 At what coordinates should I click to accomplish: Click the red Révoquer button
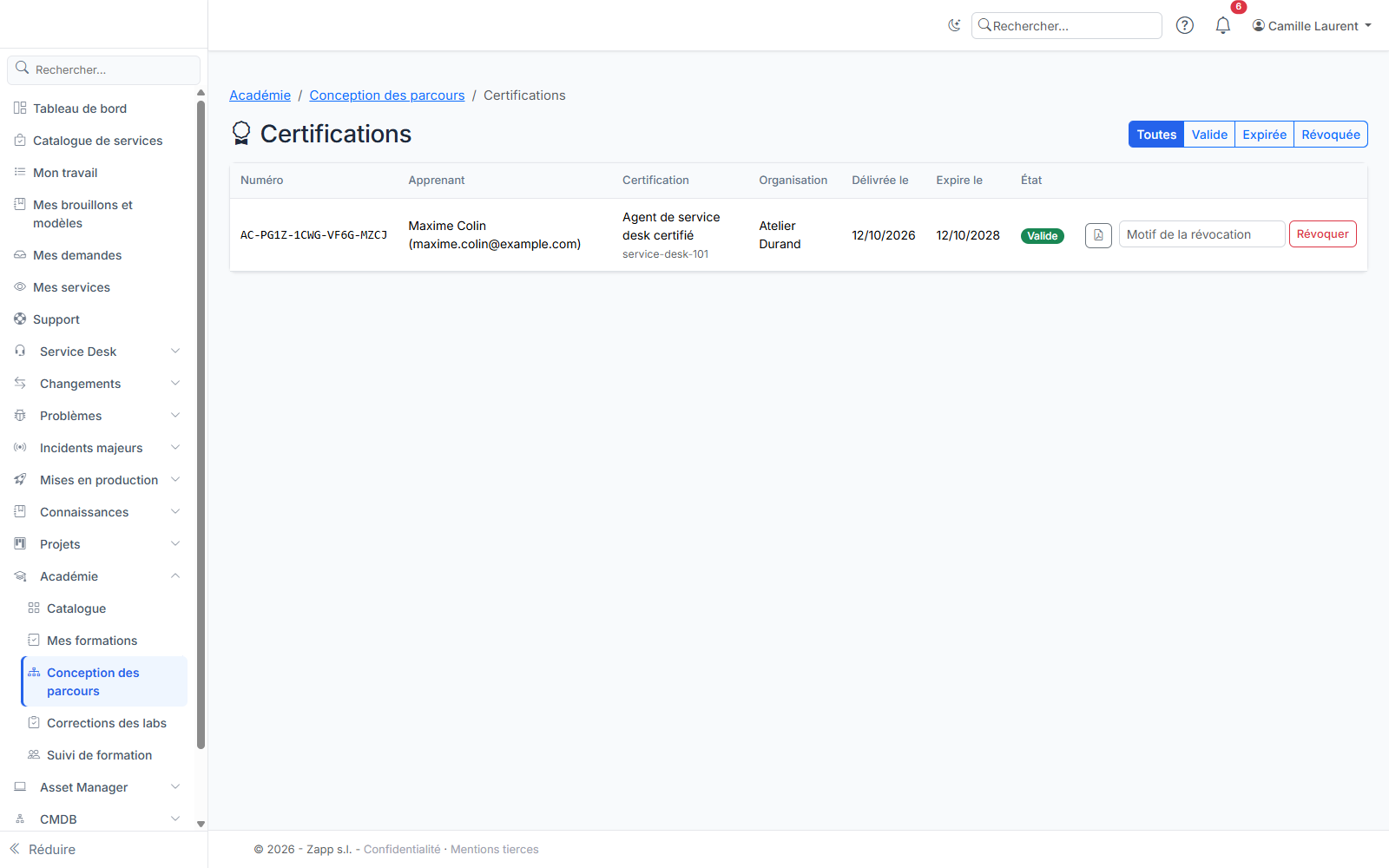point(1322,234)
